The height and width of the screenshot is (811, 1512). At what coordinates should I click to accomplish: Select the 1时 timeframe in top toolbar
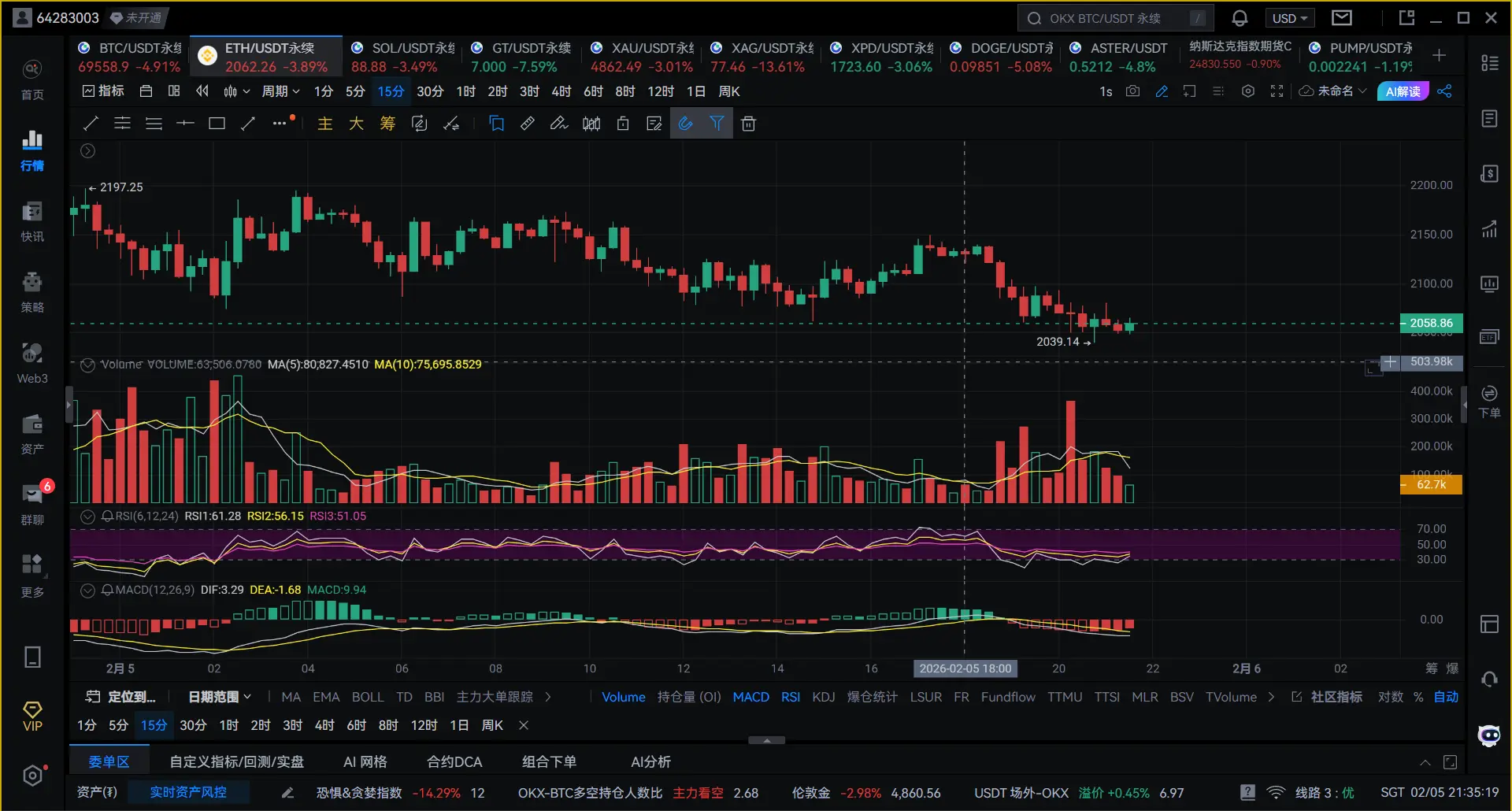[465, 91]
